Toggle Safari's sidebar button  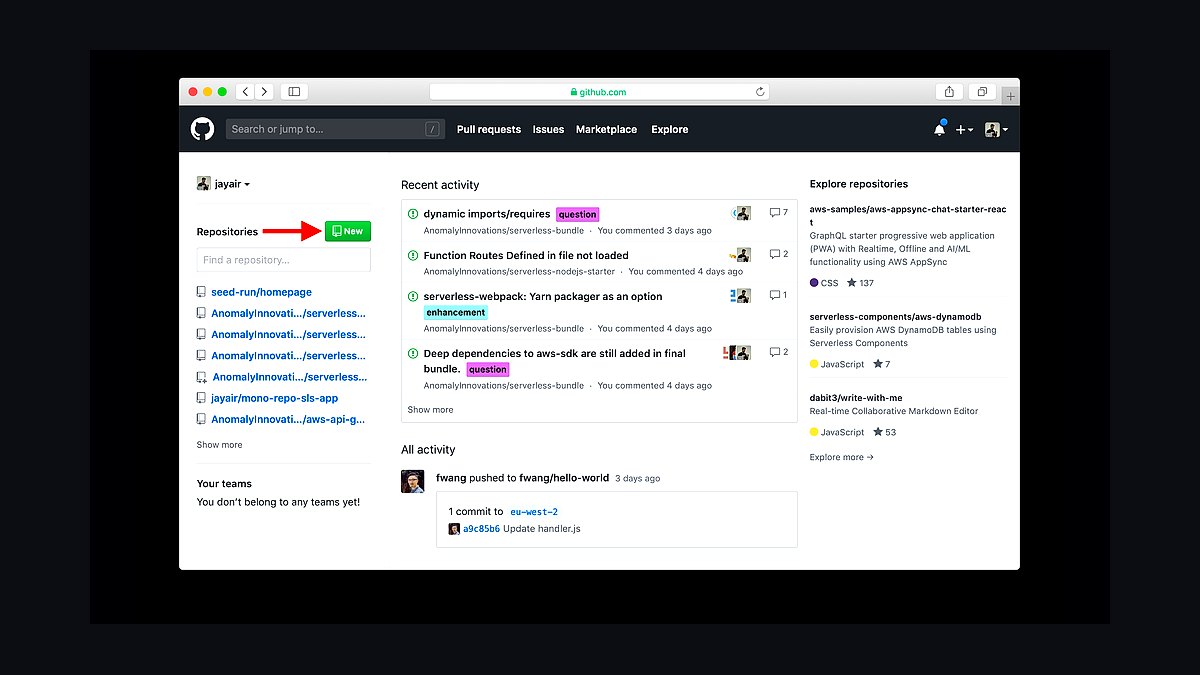pos(294,92)
